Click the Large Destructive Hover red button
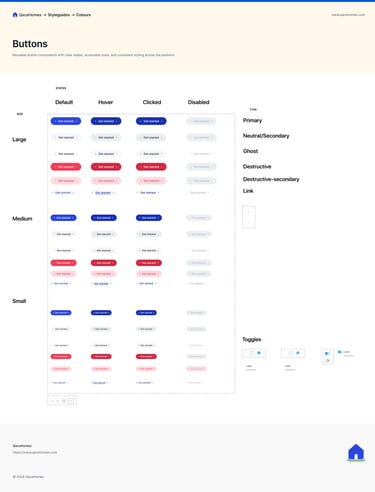Image resolution: width=375 pixels, height=492 pixels. pos(106,167)
